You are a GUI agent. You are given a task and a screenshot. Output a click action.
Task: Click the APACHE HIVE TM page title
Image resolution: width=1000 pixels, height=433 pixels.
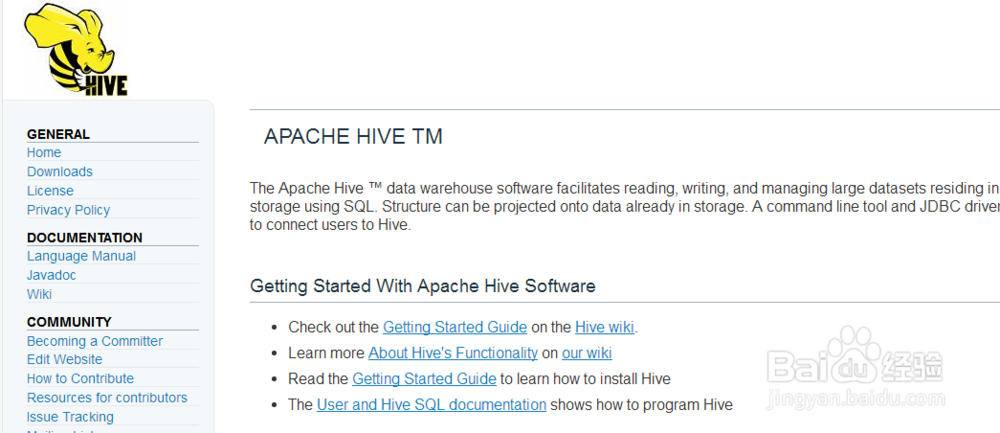coord(353,136)
